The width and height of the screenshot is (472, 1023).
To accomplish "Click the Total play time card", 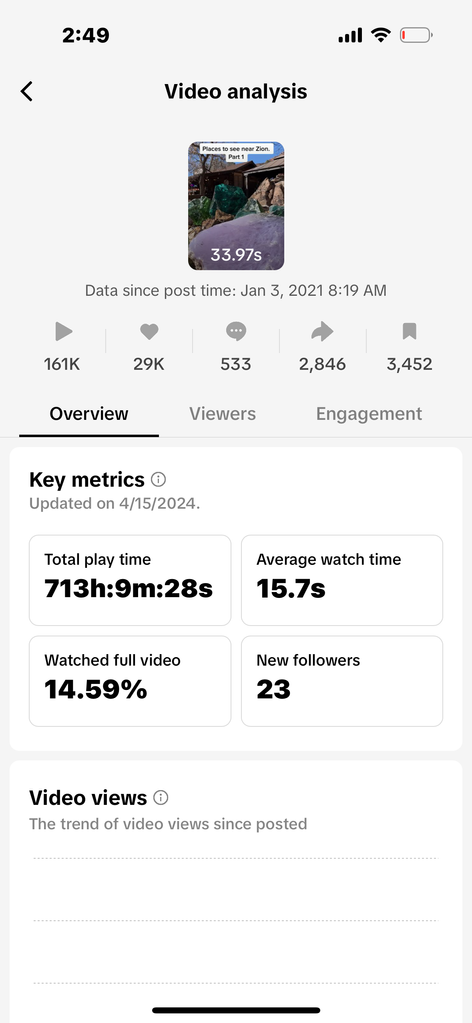I will tap(130, 580).
